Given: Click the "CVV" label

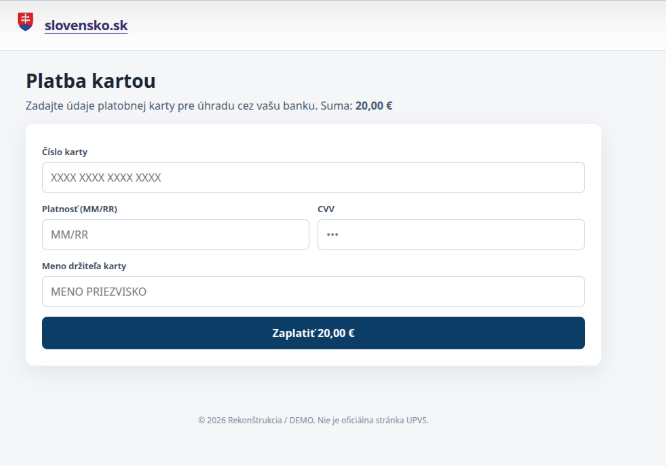Looking at the screenshot, I should (326, 209).
